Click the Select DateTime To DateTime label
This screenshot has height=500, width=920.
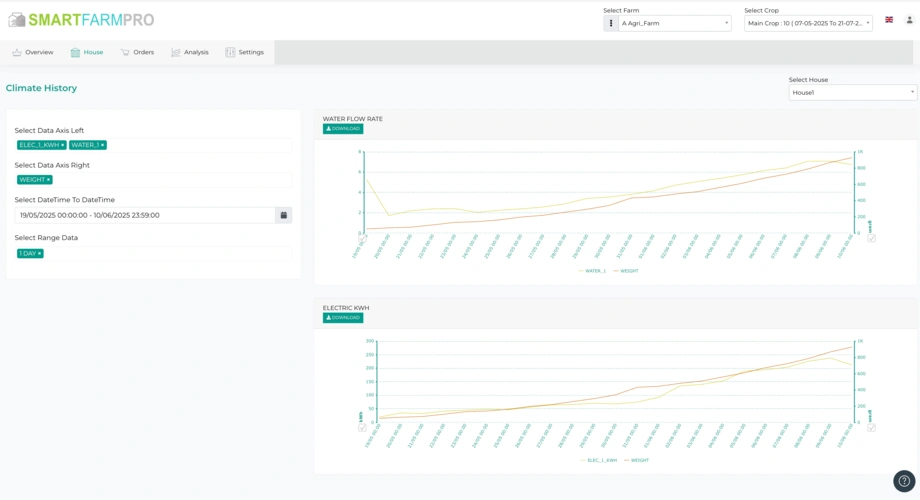click(65, 200)
